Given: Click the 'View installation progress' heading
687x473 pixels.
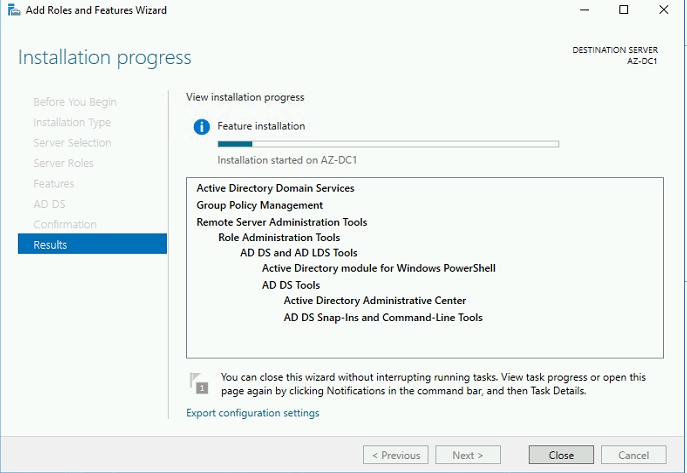Looking at the screenshot, I should click(x=245, y=97).
